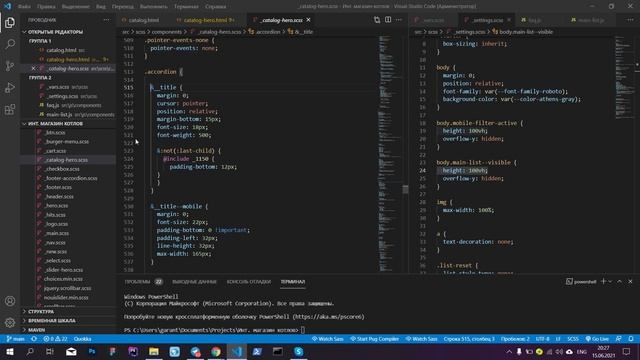This screenshot has width=640, height=360.
Task: Close the terminal panel
Action: point(630,281)
